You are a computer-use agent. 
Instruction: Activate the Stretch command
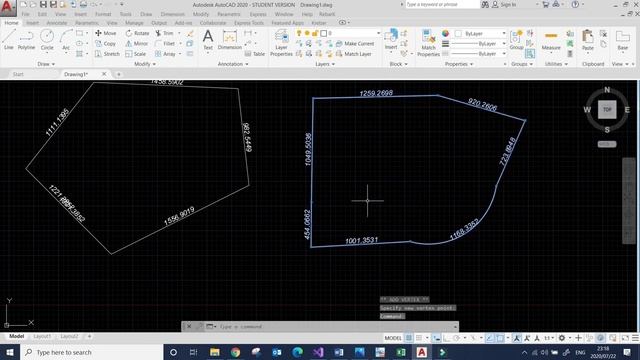coord(107,54)
